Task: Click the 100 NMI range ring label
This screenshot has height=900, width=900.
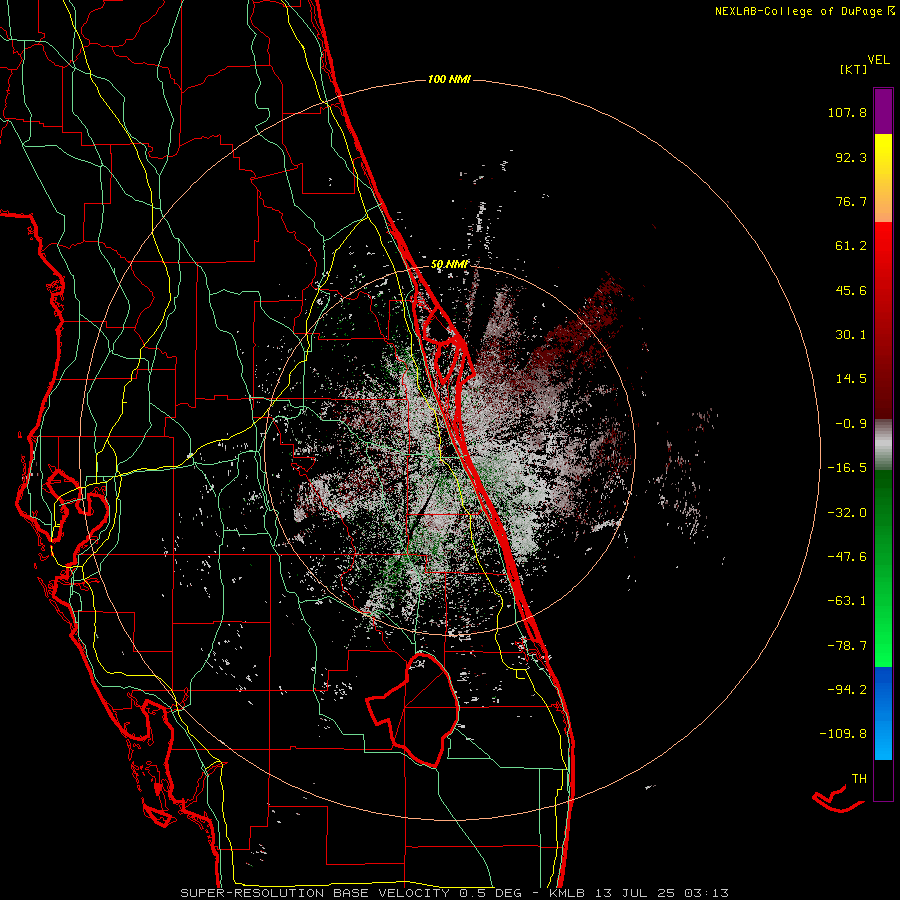Action: (449, 79)
